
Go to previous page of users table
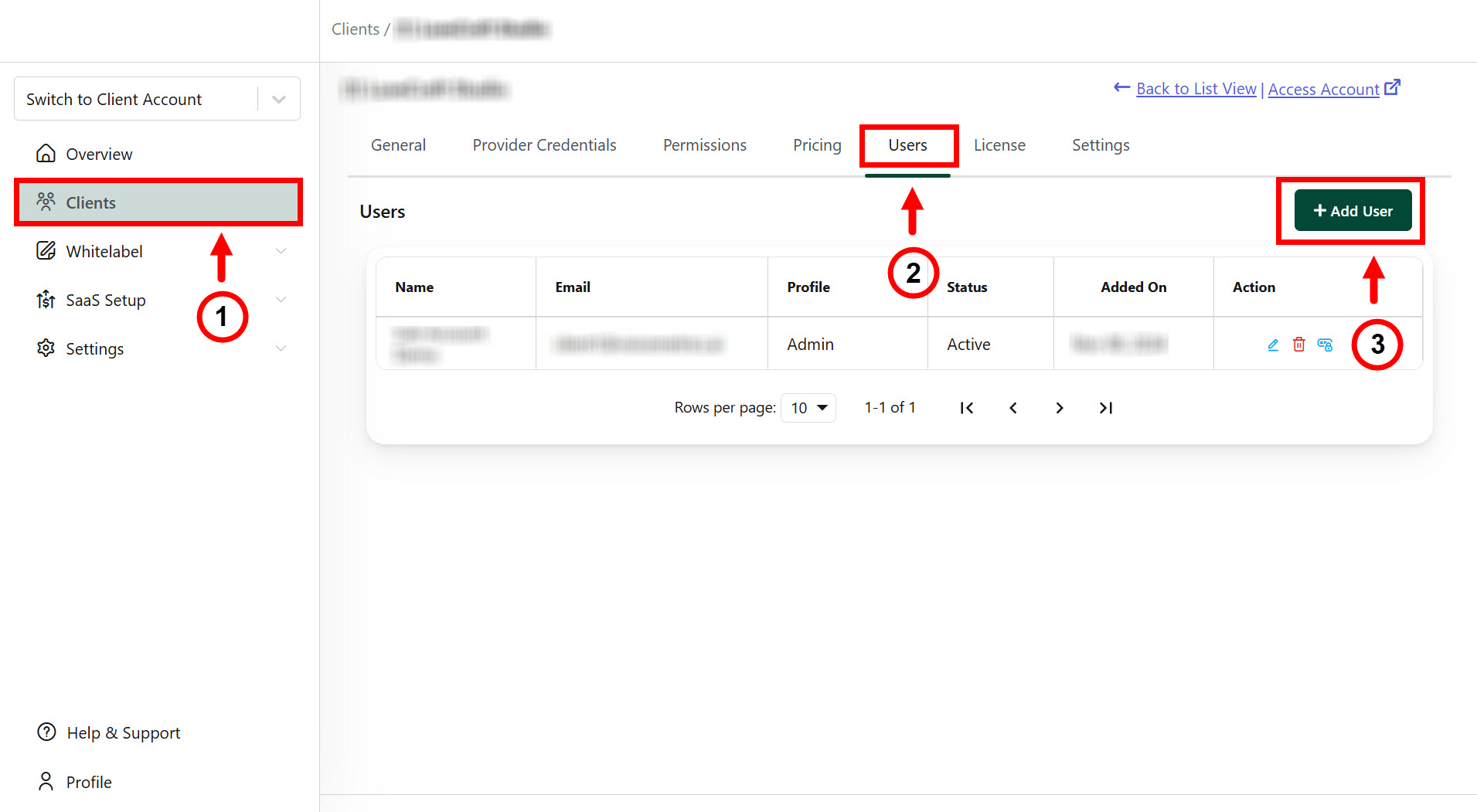pos(1013,408)
